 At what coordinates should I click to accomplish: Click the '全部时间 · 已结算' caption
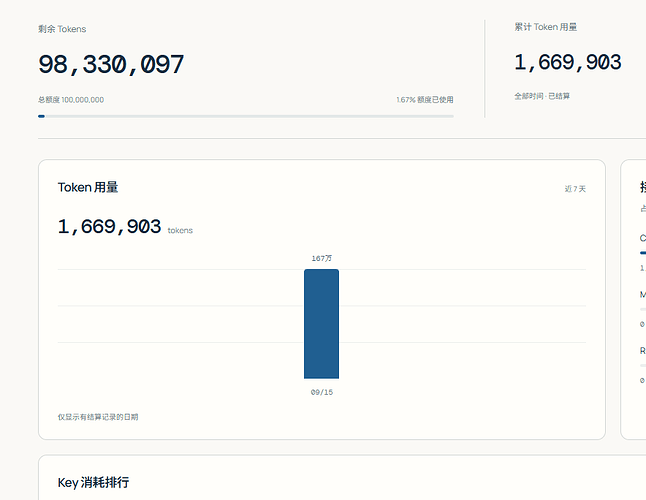(x=542, y=96)
